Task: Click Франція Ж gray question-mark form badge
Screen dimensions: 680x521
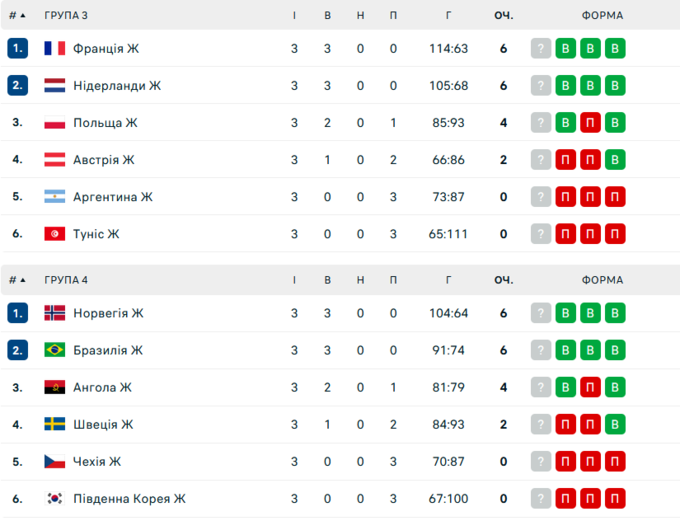Action: click(x=541, y=48)
